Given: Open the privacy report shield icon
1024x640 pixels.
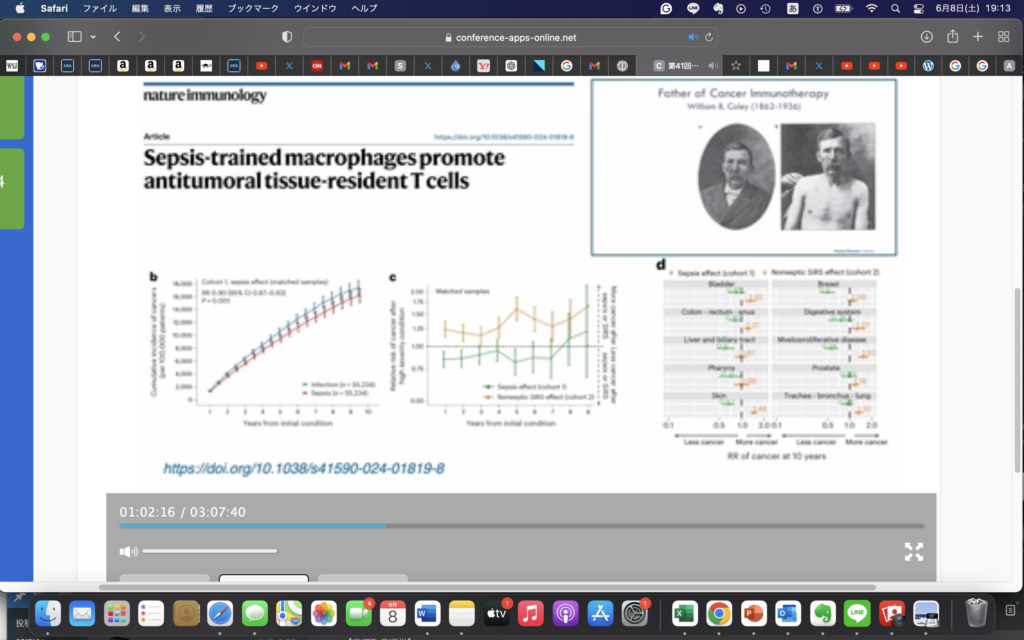Looking at the screenshot, I should (287, 37).
